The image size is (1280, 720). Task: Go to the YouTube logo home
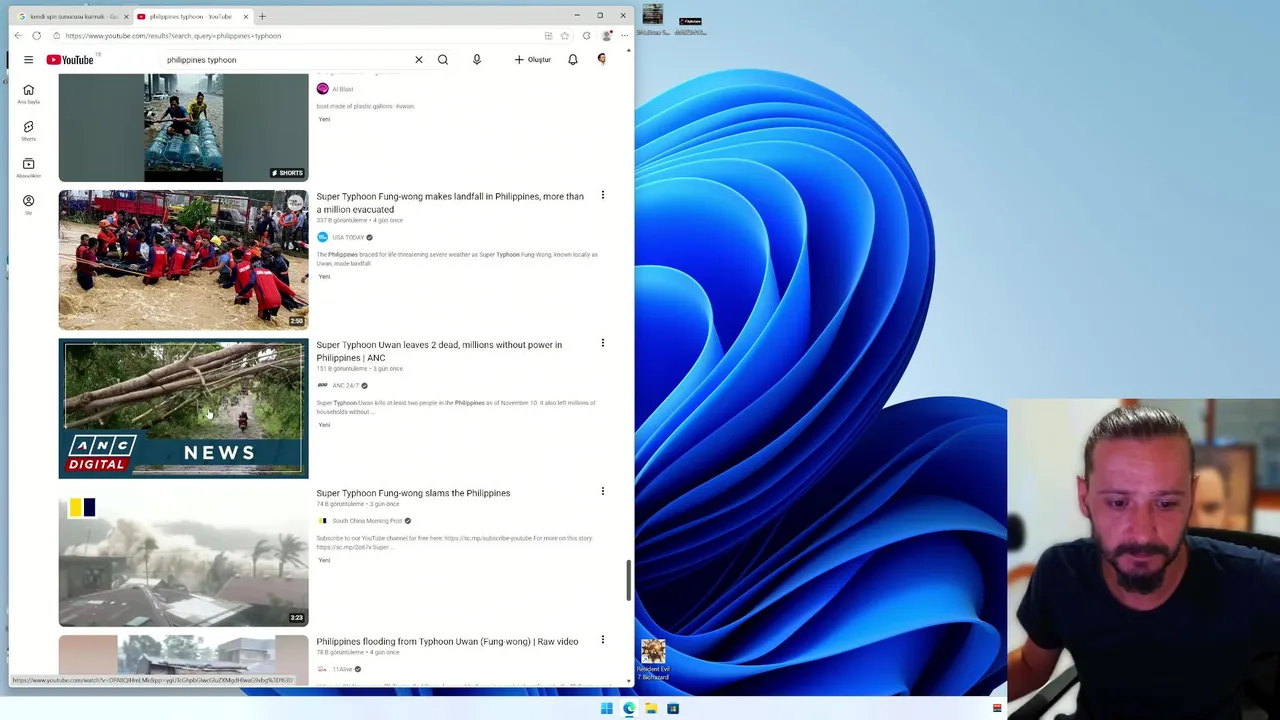(x=70, y=60)
